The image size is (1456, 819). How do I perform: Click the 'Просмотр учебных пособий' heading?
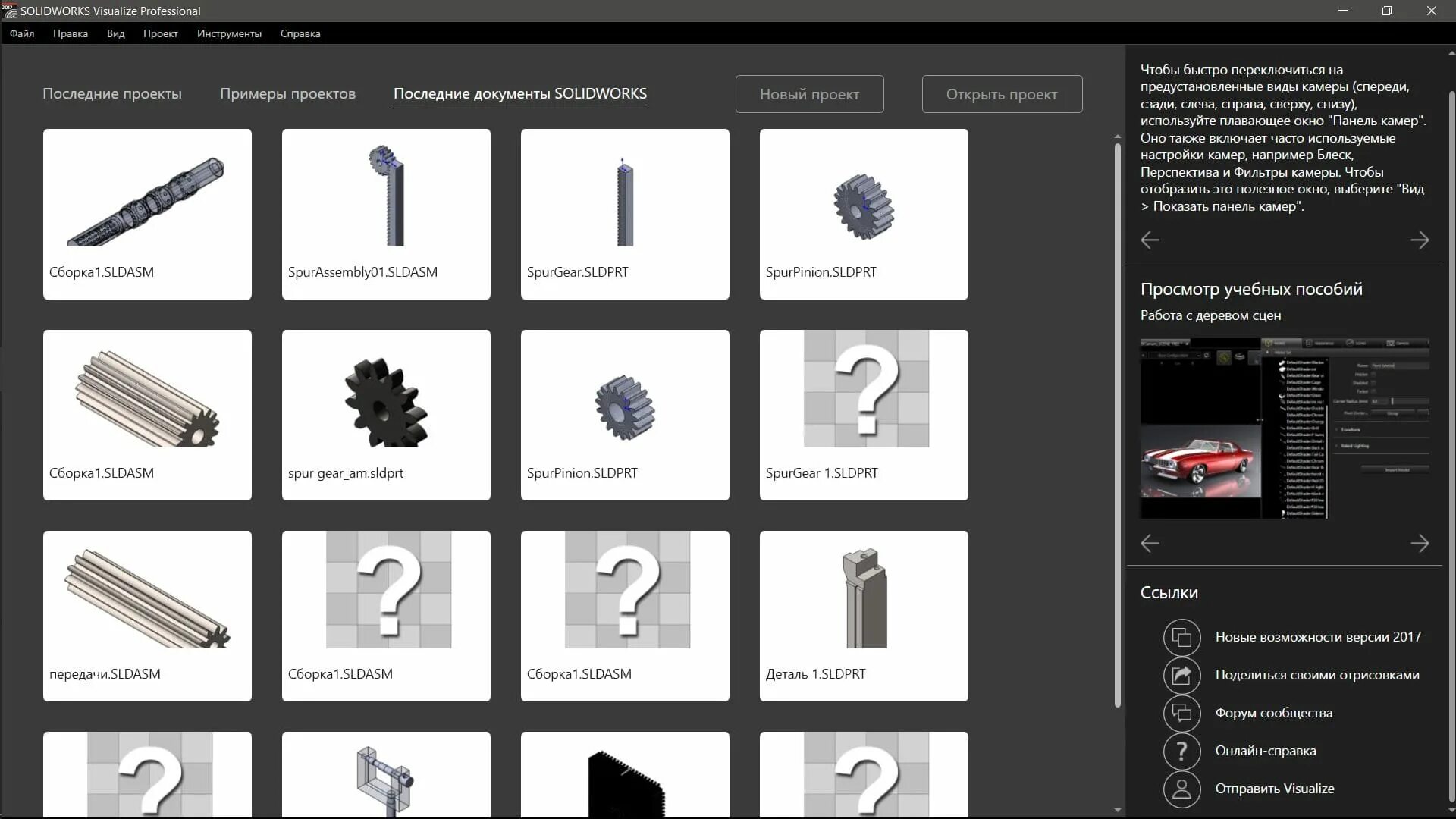tap(1251, 289)
